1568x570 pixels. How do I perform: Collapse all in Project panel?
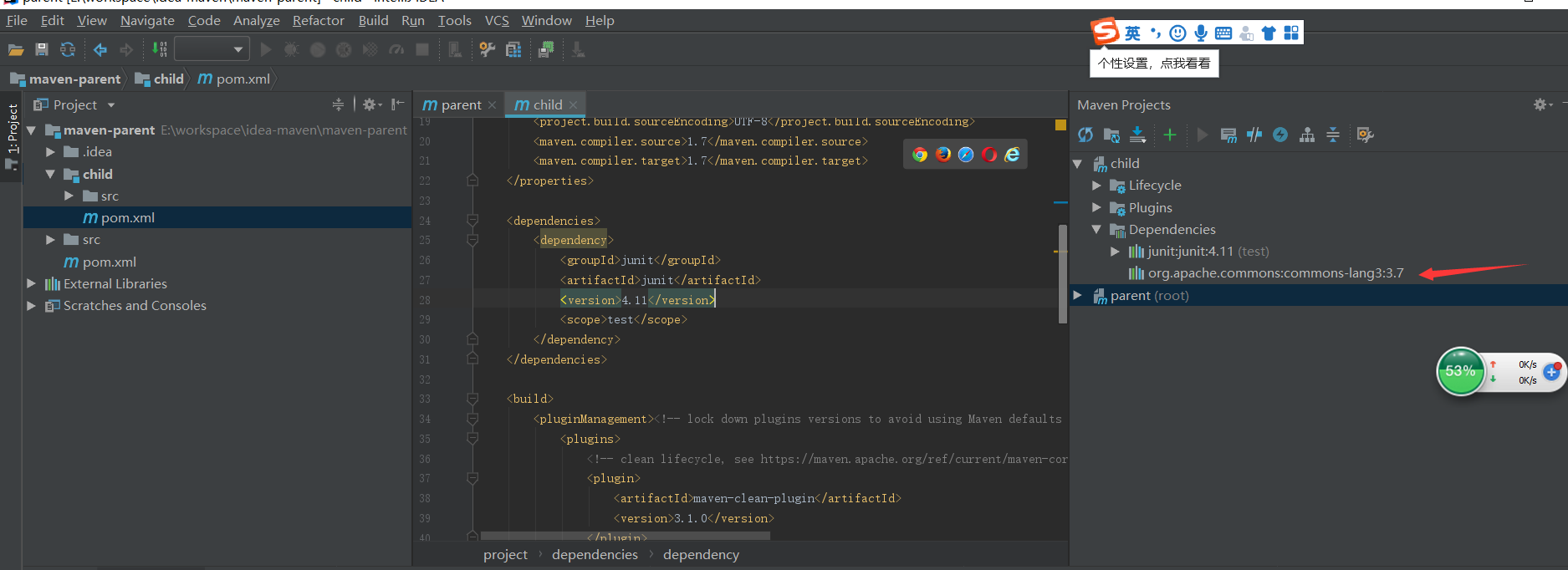click(338, 104)
